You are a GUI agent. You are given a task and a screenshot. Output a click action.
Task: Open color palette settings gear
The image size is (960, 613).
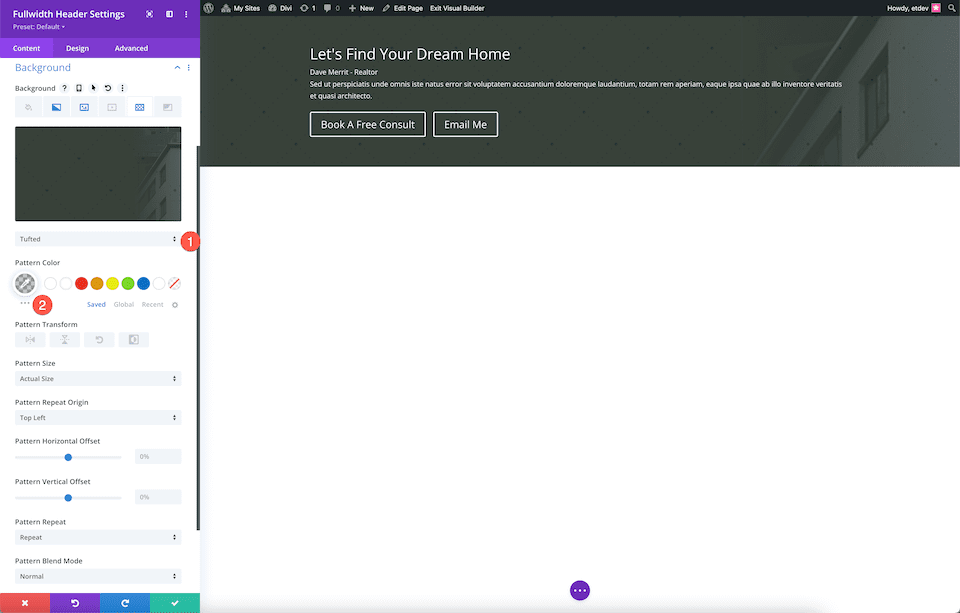175,305
